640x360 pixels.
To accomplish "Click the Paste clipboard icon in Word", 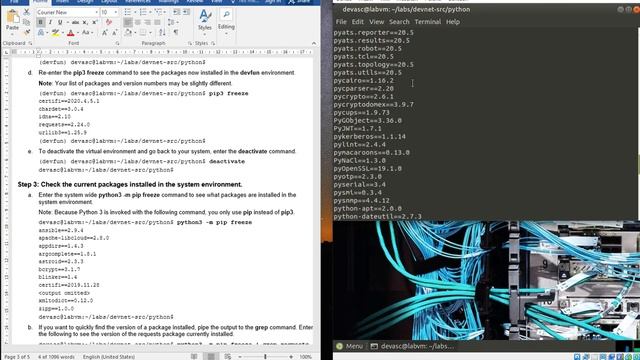I will 12,16.
